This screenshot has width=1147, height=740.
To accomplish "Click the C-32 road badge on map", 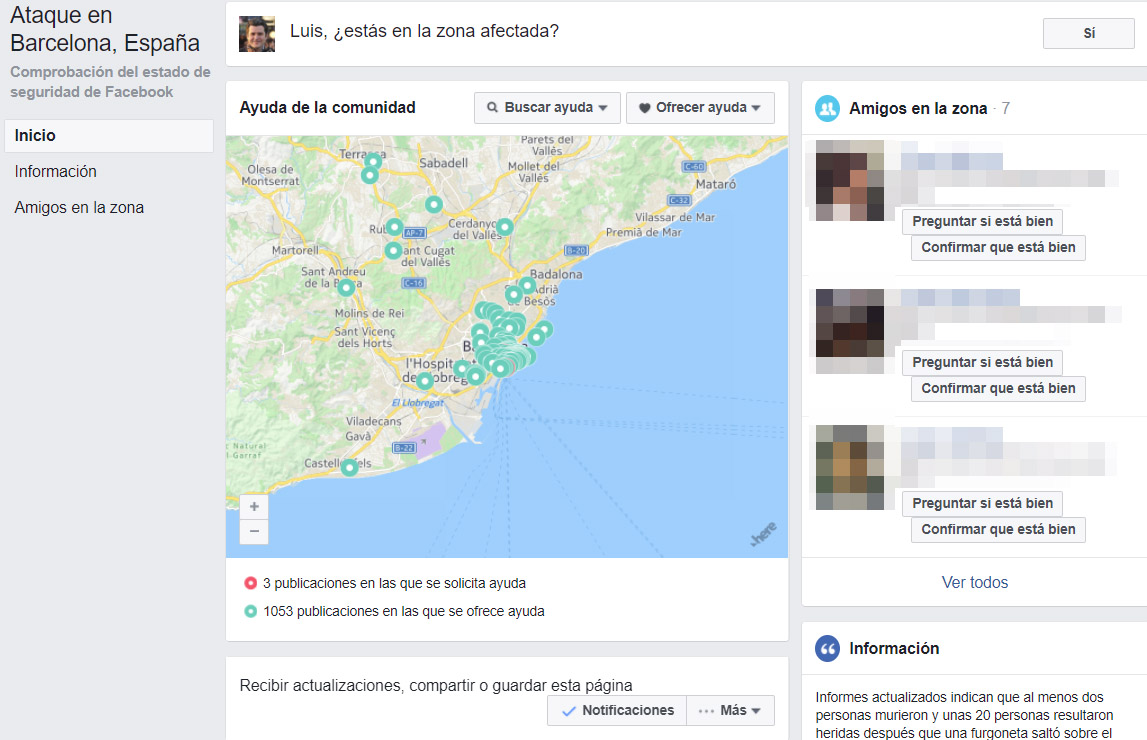I will [679, 200].
